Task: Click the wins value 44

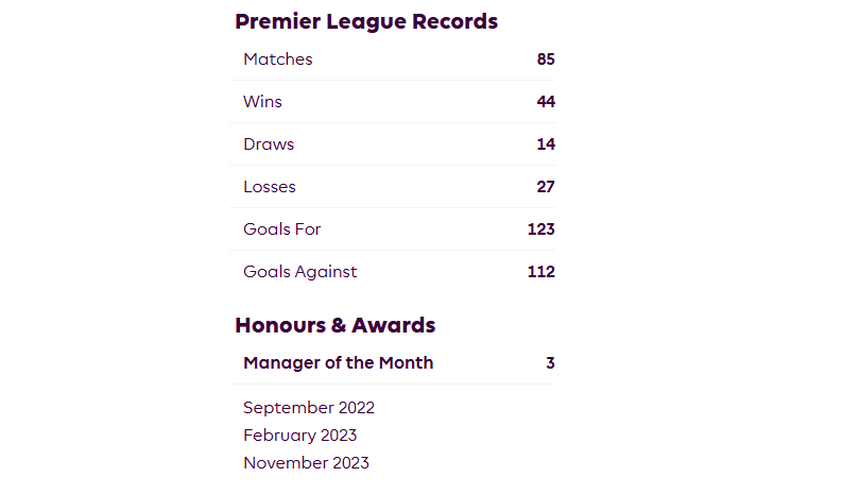Action: tap(545, 102)
